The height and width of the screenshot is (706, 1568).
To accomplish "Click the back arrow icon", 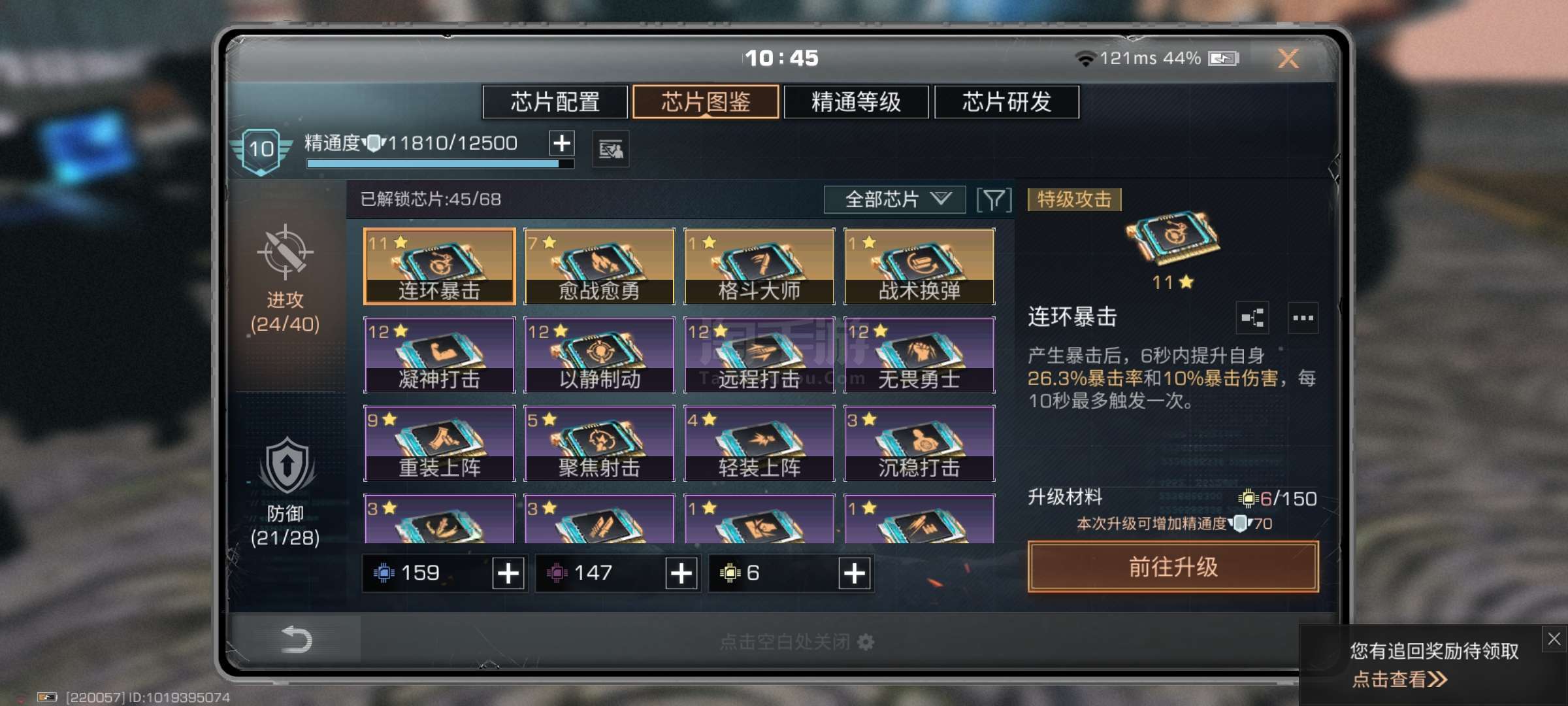I will (x=296, y=639).
